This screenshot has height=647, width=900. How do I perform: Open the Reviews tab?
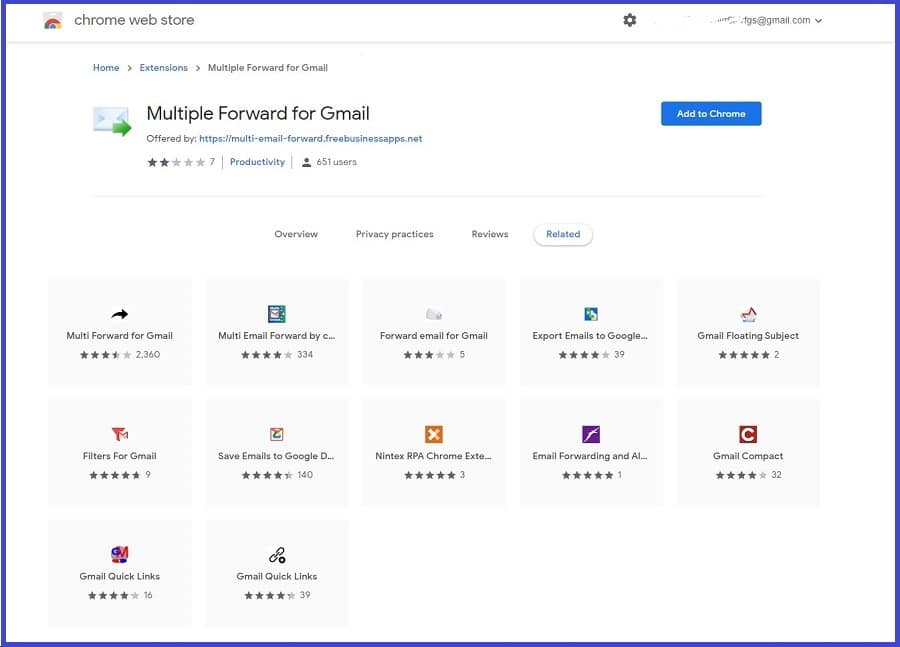tap(490, 234)
